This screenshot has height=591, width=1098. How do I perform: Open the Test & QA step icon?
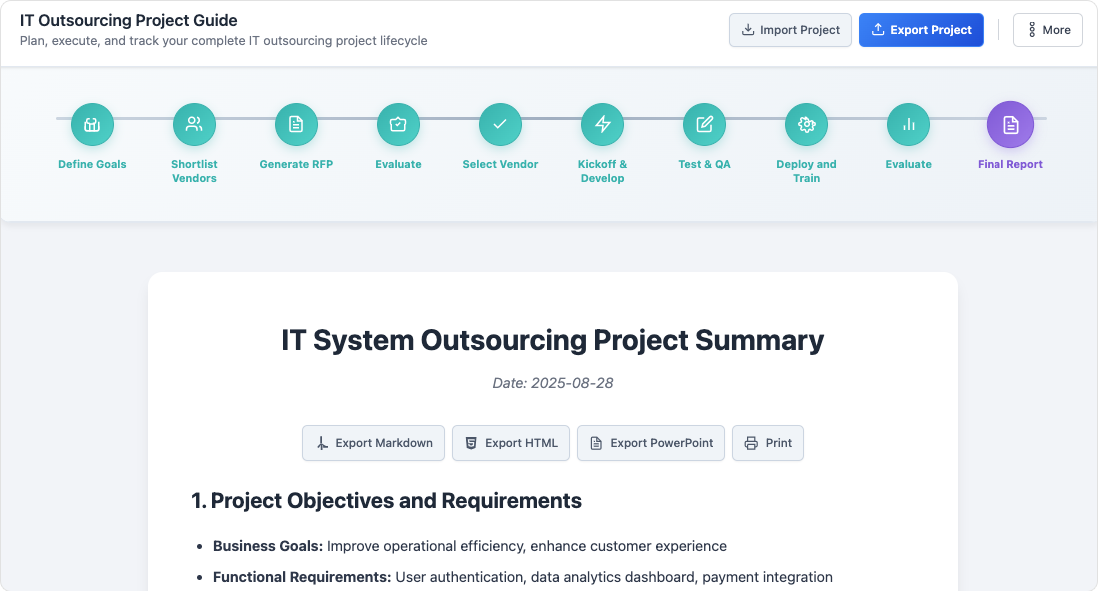704,125
